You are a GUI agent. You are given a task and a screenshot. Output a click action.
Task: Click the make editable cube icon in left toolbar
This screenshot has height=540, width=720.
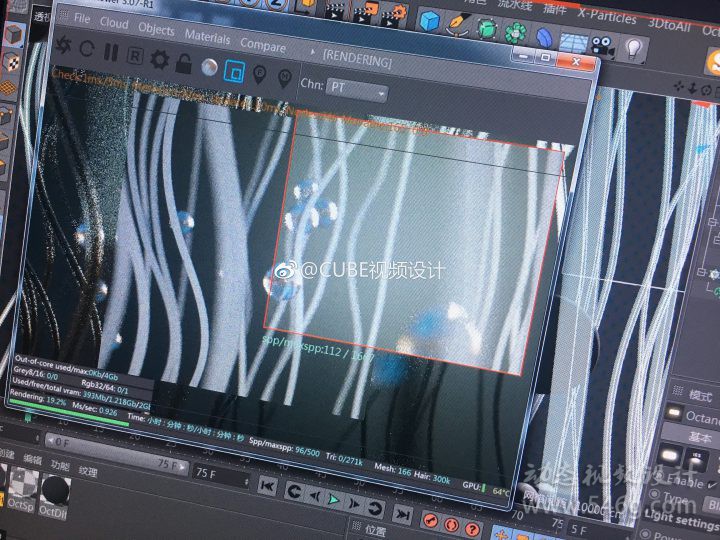click(x=14, y=35)
